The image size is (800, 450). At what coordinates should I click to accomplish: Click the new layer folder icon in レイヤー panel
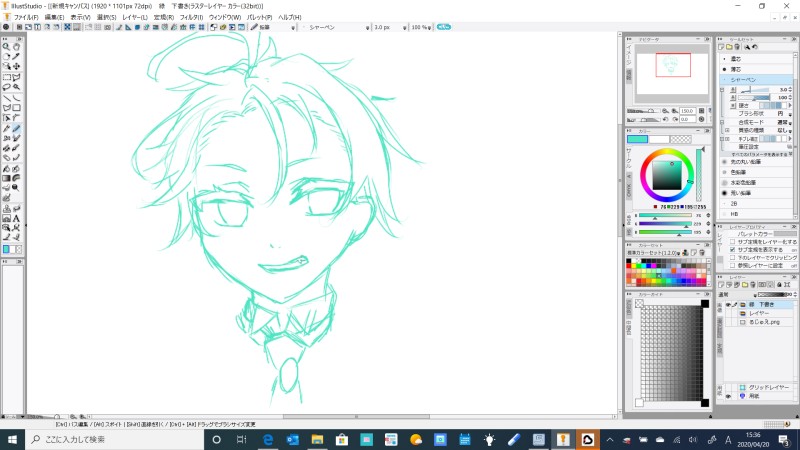[745, 285]
